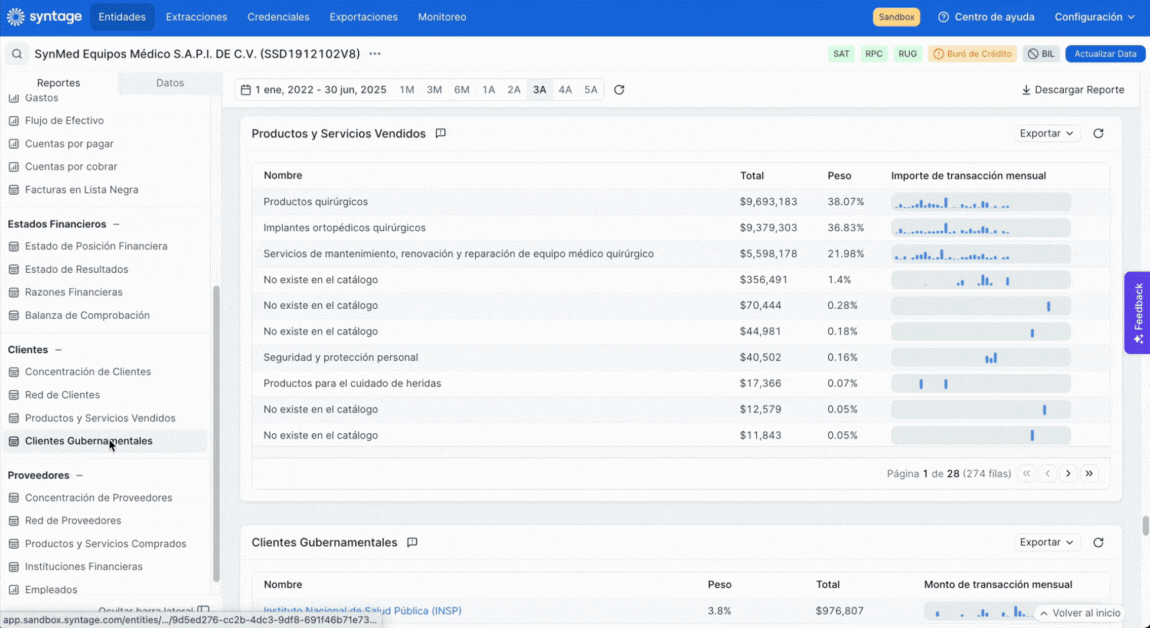
Task: Toggle the Buró de Crédito badge
Action: coord(972,54)
